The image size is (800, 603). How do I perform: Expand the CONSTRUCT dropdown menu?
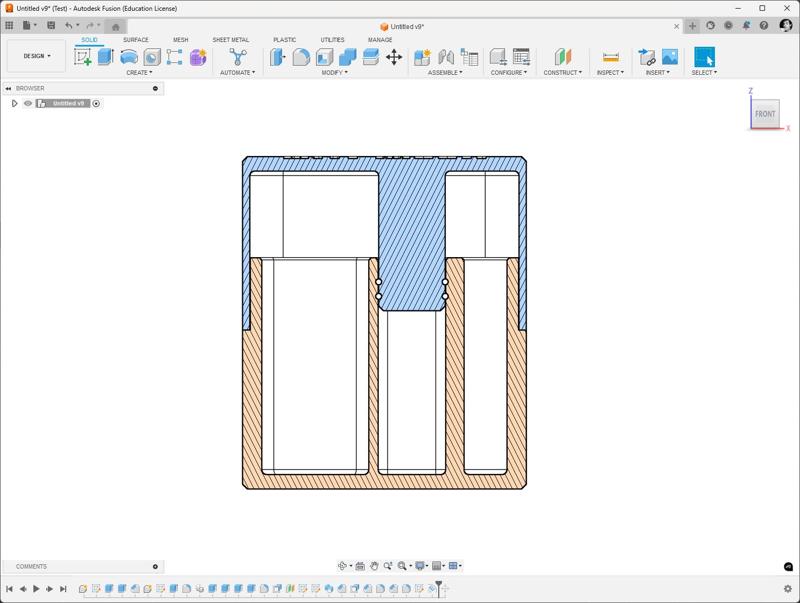point(563,73)
